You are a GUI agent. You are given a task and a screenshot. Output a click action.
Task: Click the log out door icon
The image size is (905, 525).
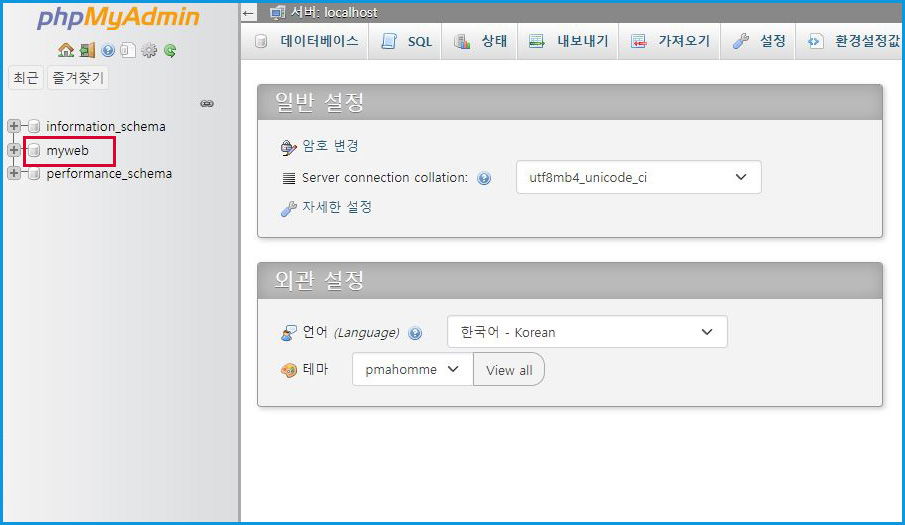click(87, 50)
